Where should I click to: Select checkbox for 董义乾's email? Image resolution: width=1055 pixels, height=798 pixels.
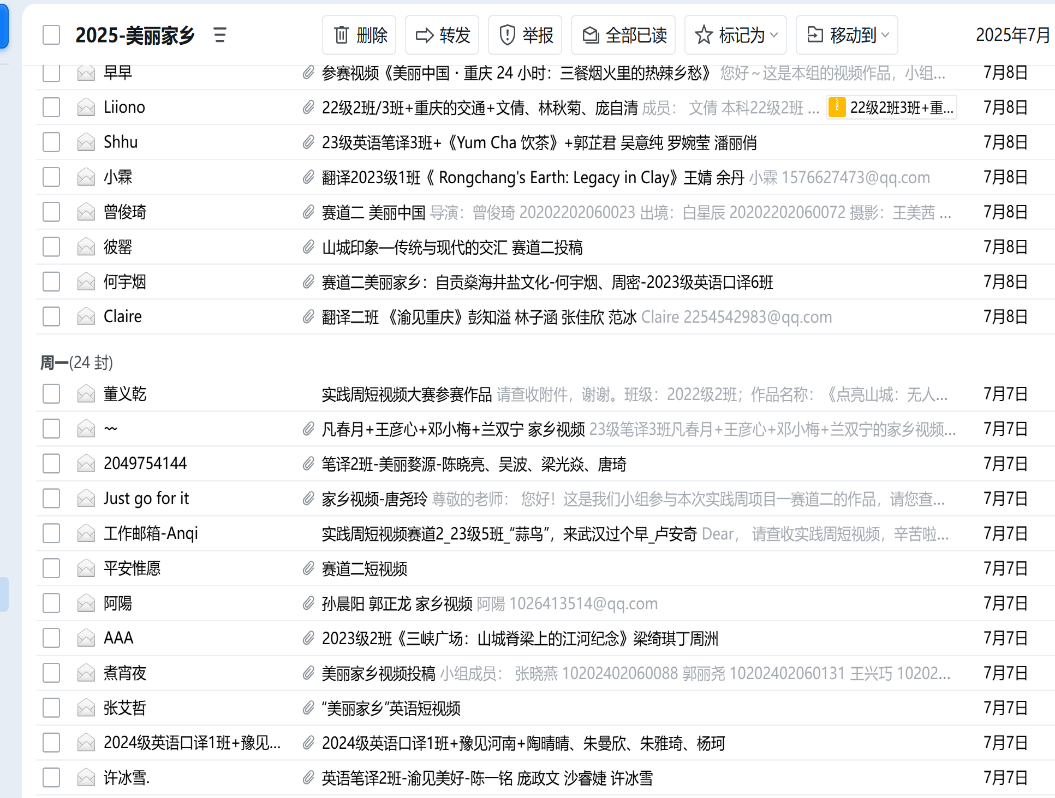[51, 394]
